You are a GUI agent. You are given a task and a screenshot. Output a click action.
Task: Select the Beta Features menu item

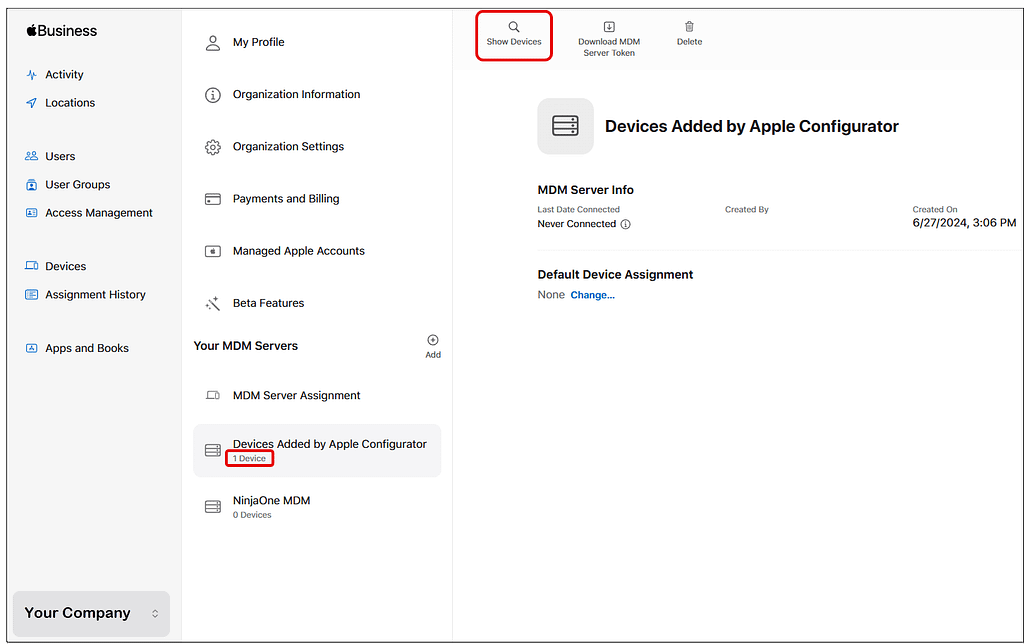[265, 303]
